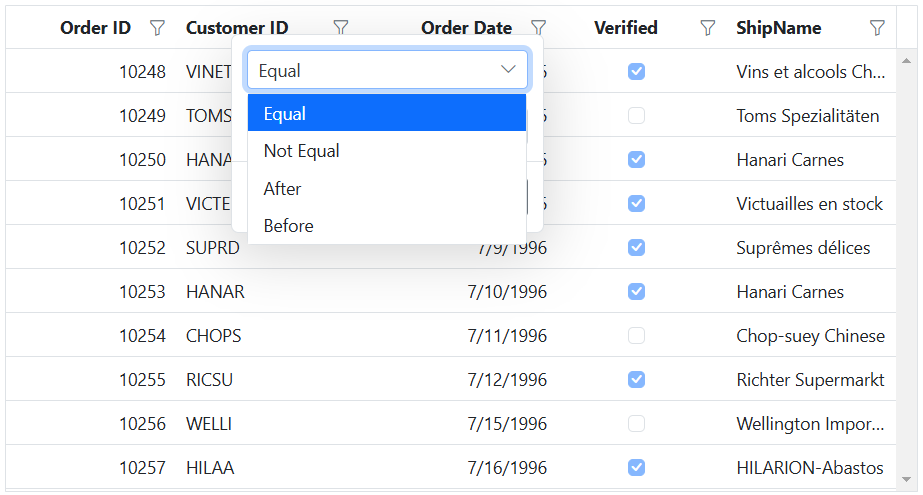The width and height of the screenshot is (923, 495).
Task: Select the highlighted Equal option in list
Action: [x=386, y=114]
